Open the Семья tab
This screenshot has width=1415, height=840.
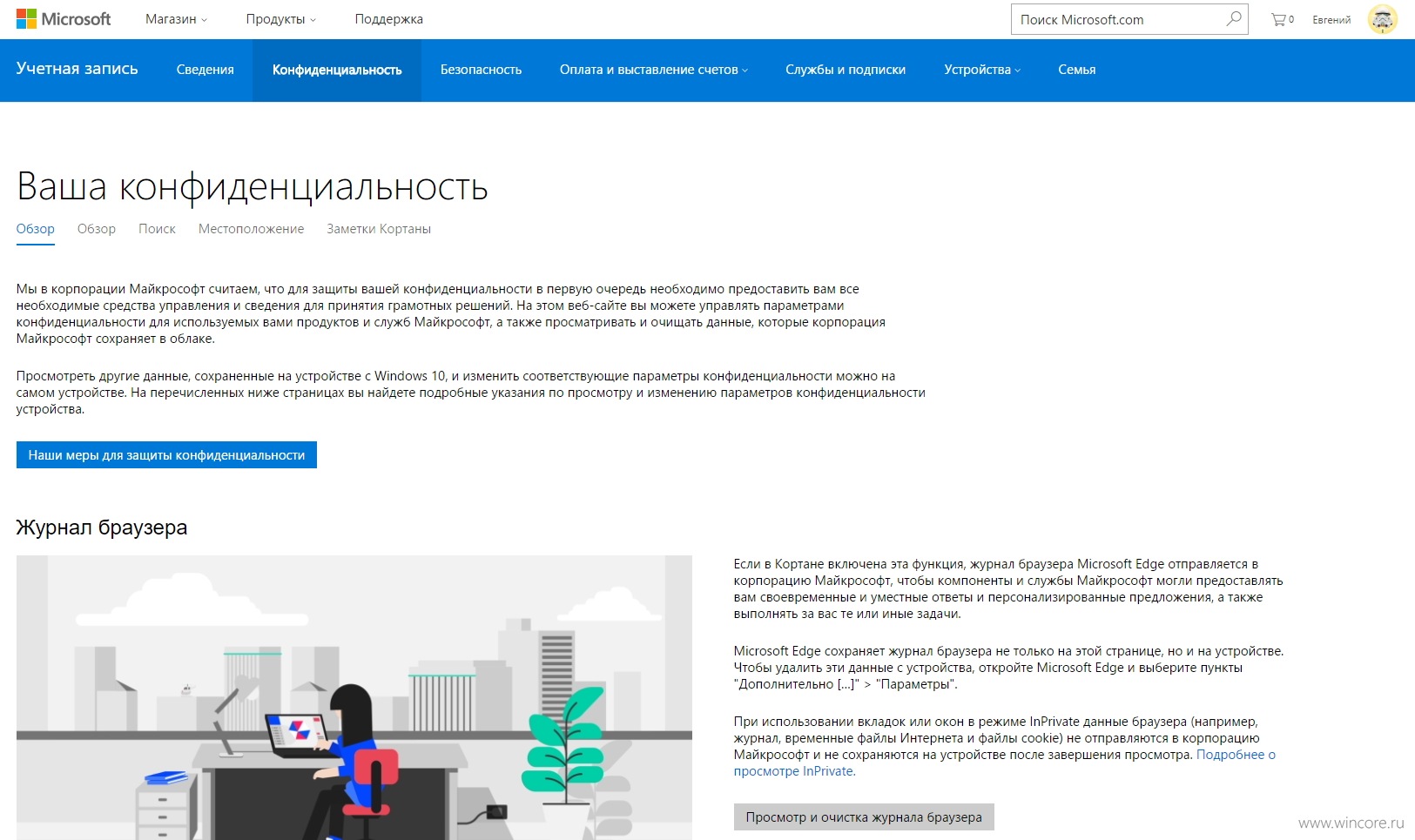[1076, 70]
